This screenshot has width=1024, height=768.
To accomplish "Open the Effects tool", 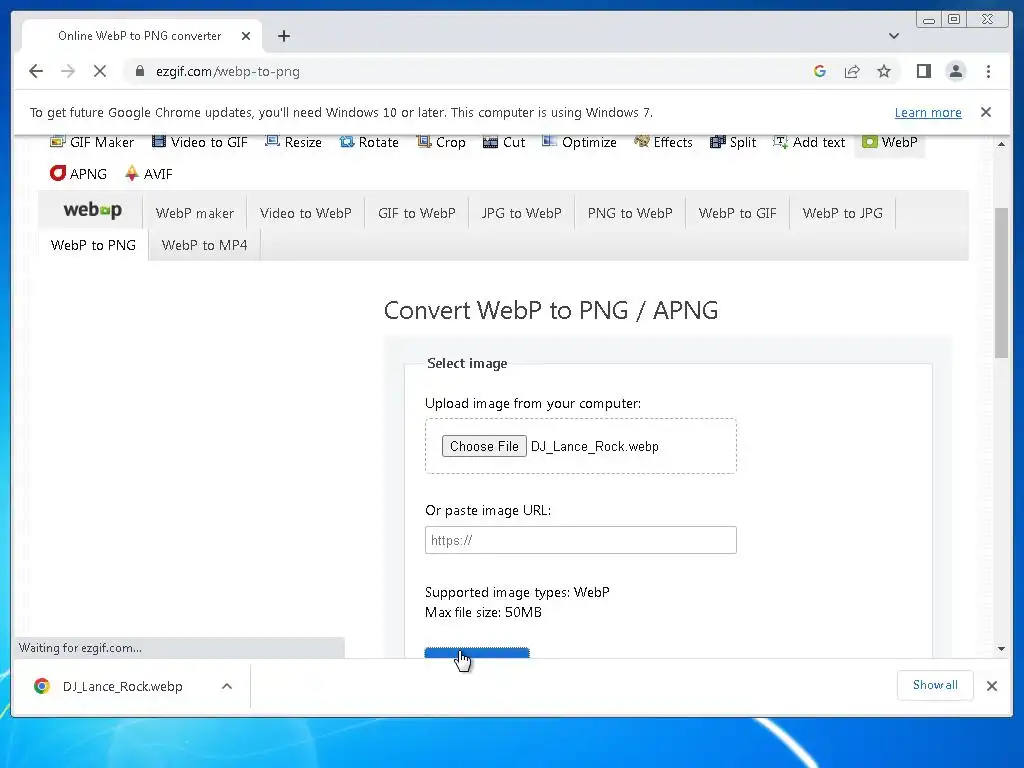I will point(663,142).
